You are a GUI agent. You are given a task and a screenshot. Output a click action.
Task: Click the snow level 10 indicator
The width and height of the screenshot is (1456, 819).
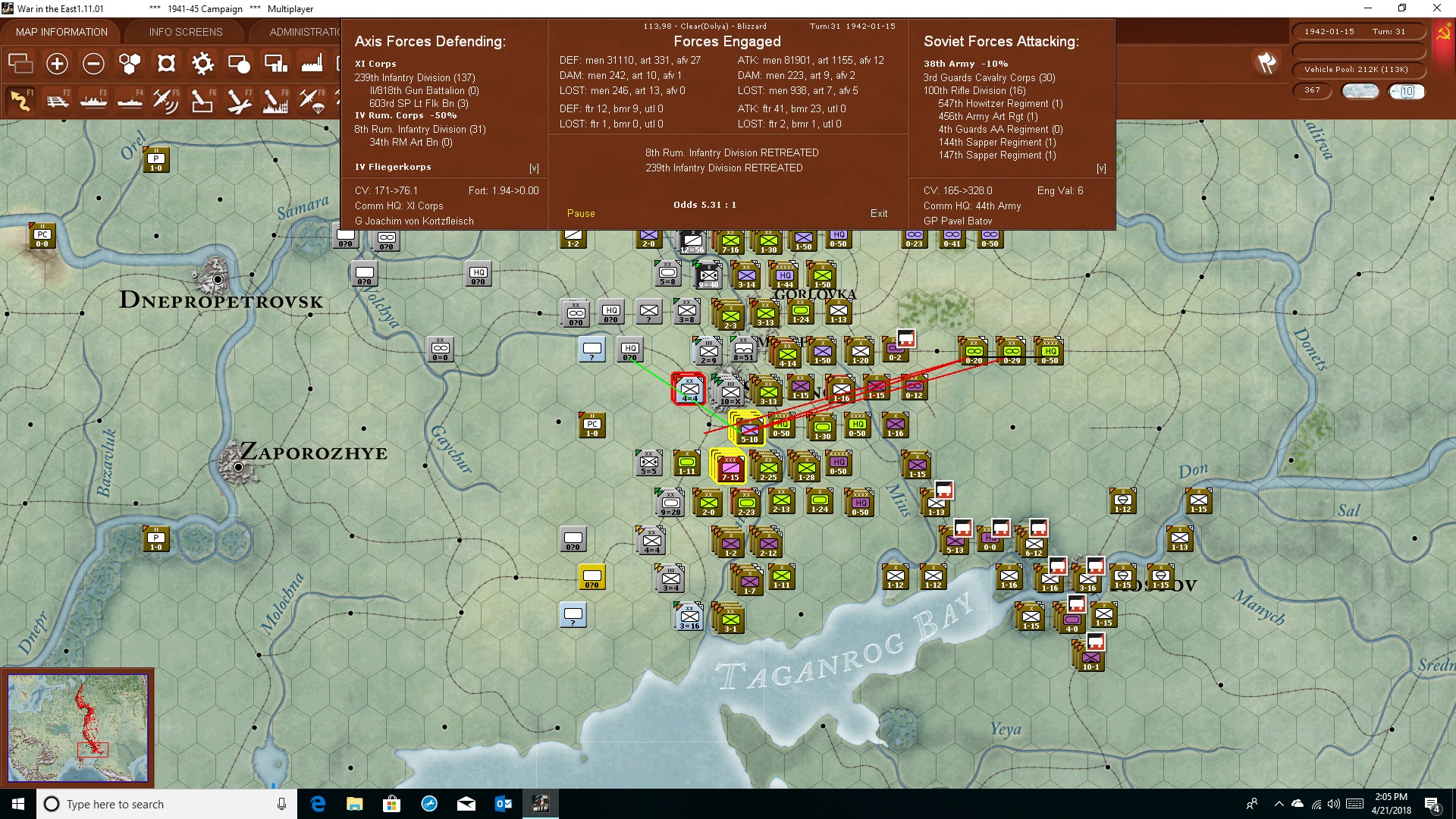(x=1407, y=91)
